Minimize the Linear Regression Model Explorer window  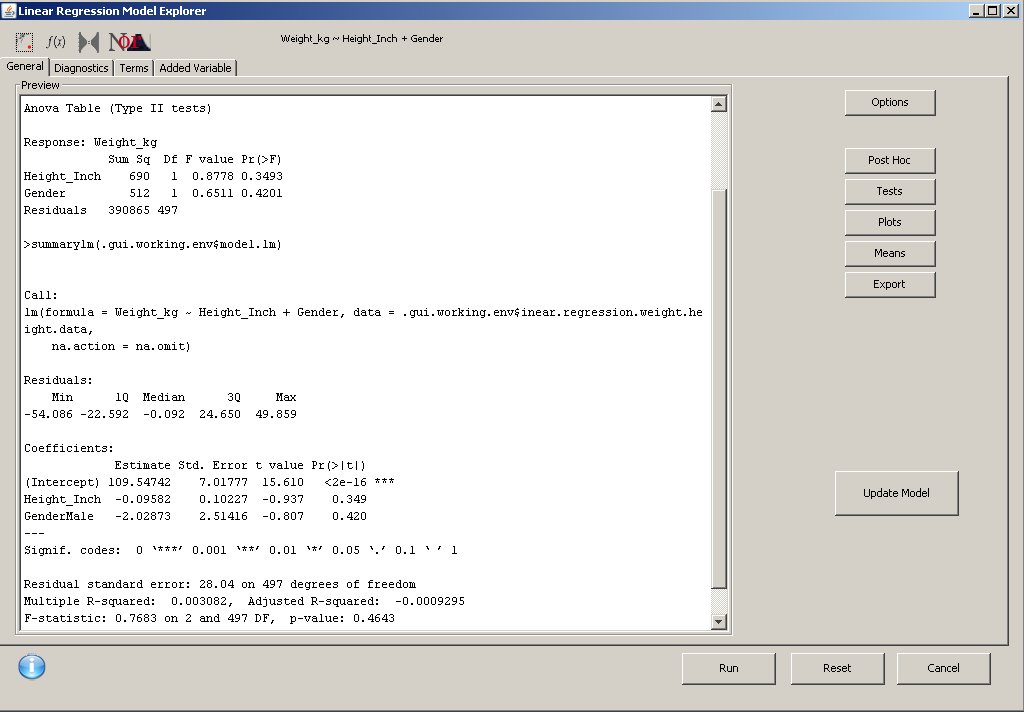(x=977, y=10)
